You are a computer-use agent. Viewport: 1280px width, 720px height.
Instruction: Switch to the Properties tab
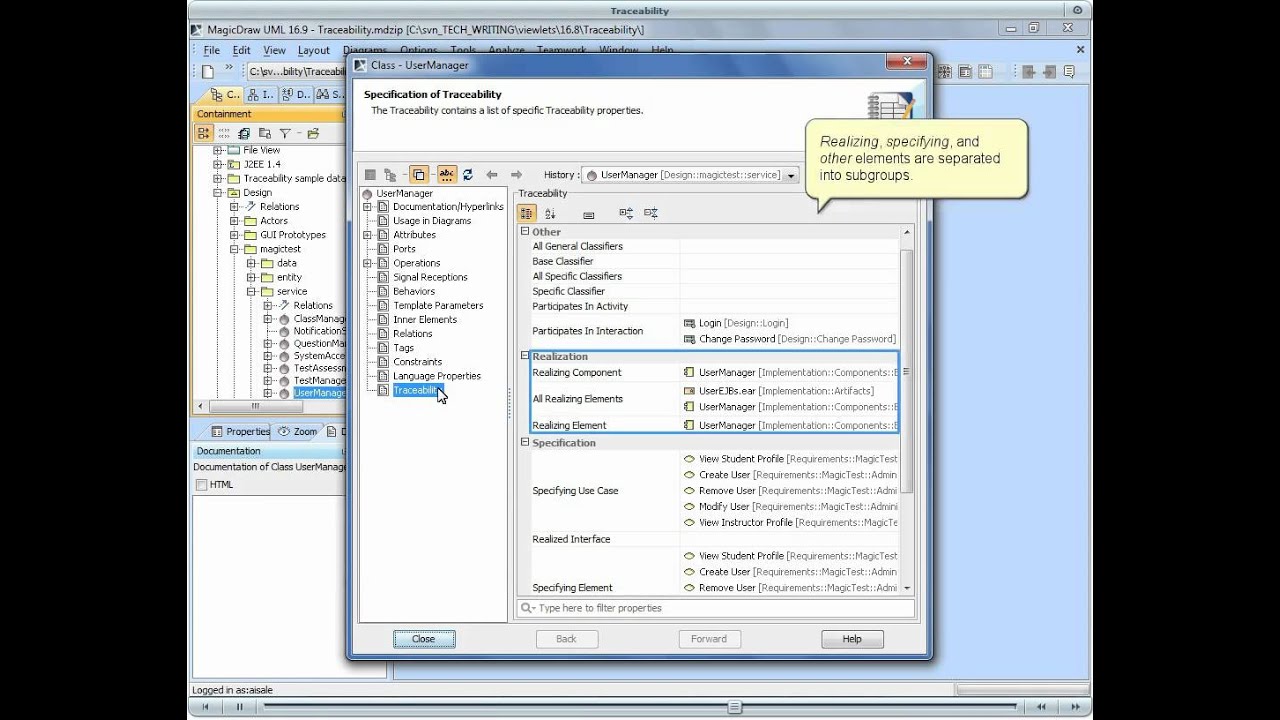240,432
